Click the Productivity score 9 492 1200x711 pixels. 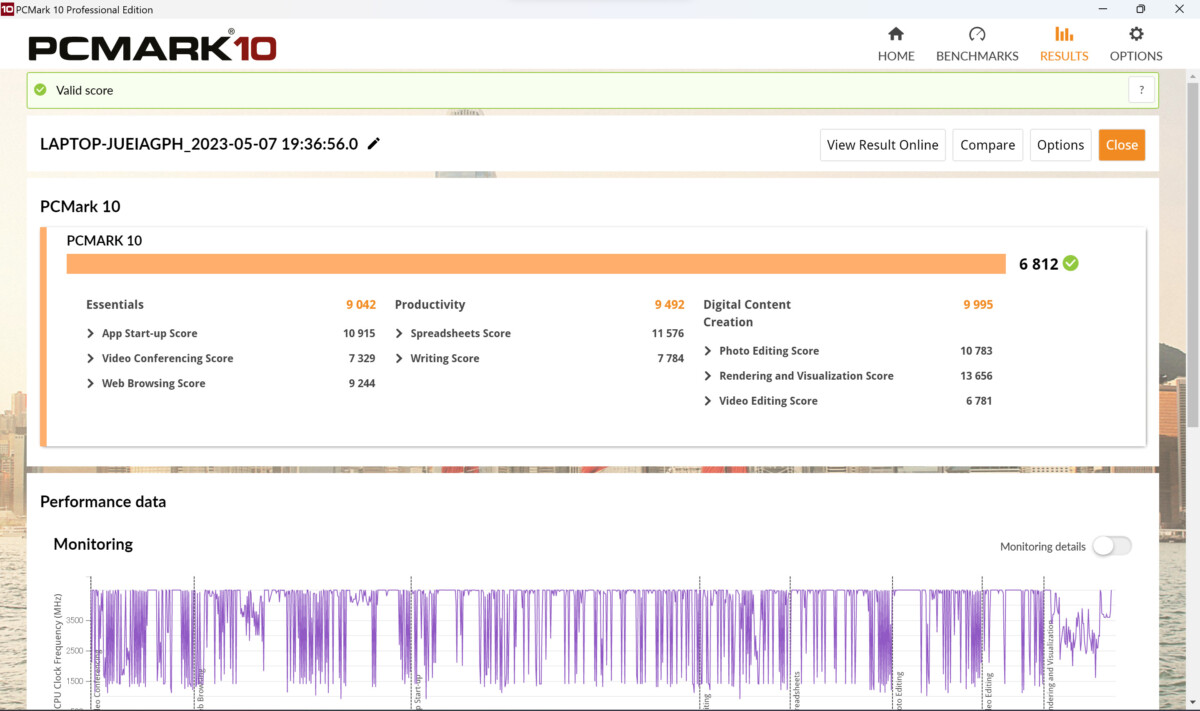(x=670, y=305)
